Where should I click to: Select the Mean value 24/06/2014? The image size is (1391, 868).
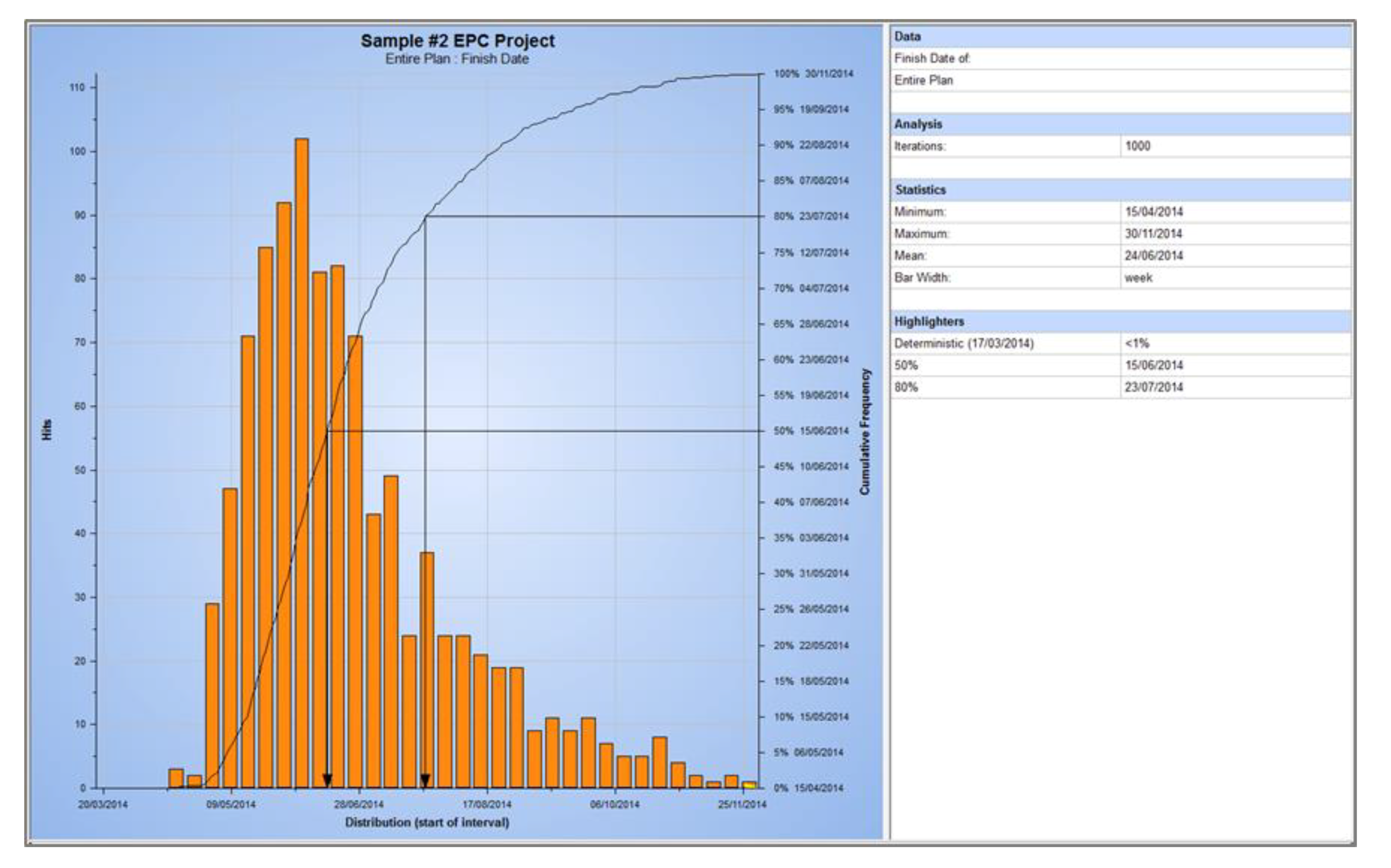pos(1153,255)
